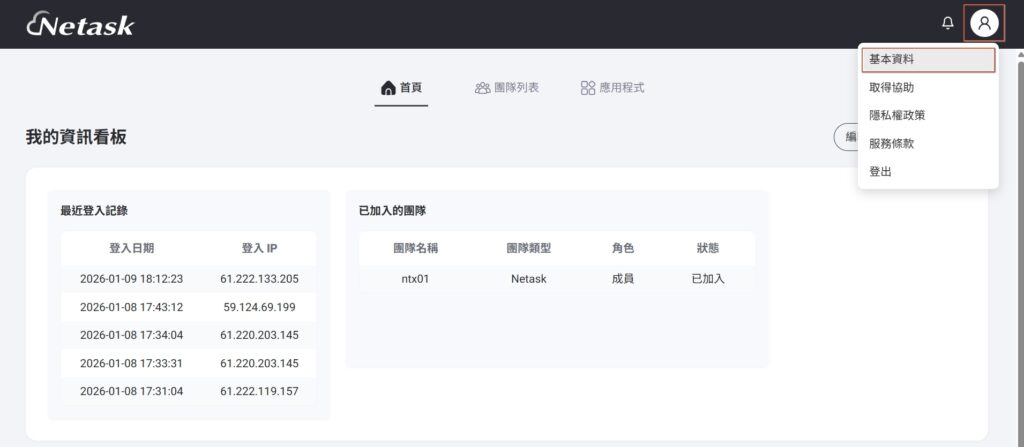
Task: Select the 2026-01-08 17:43:12 login record
Action: (x=131, y=307)
